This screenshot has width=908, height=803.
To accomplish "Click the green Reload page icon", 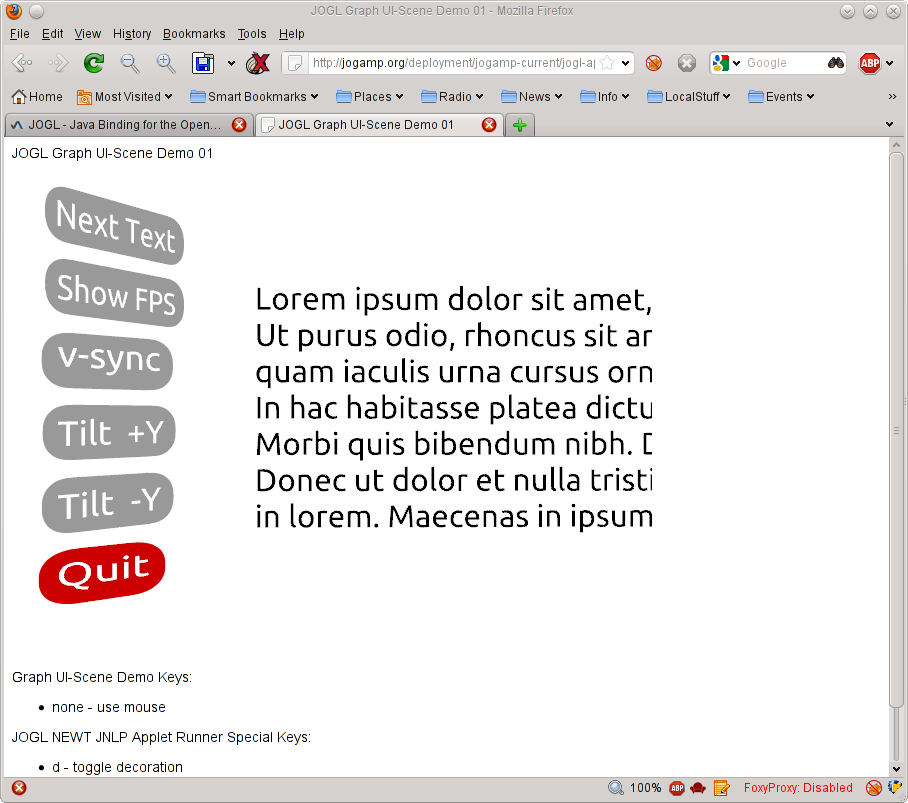I will (x=93, y=63).
